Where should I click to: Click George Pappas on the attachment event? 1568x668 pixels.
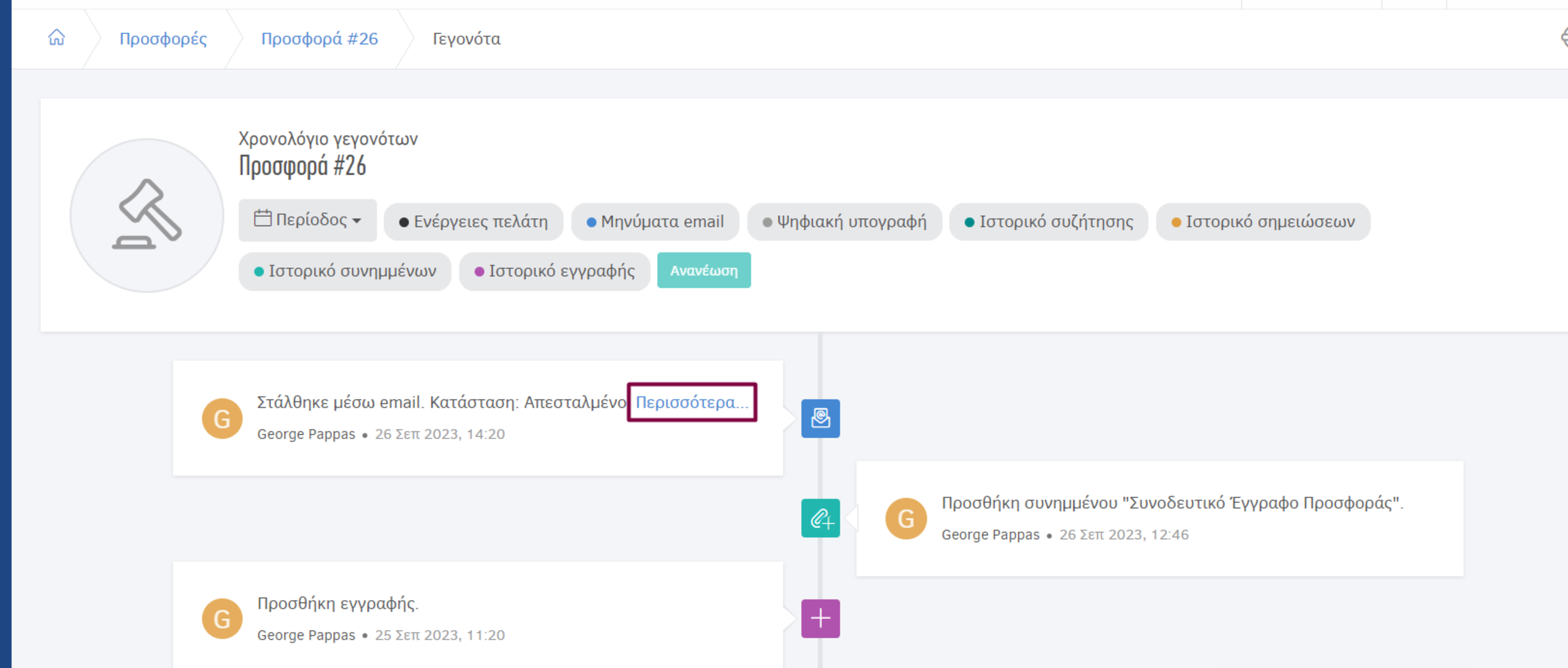pos(990,534)
